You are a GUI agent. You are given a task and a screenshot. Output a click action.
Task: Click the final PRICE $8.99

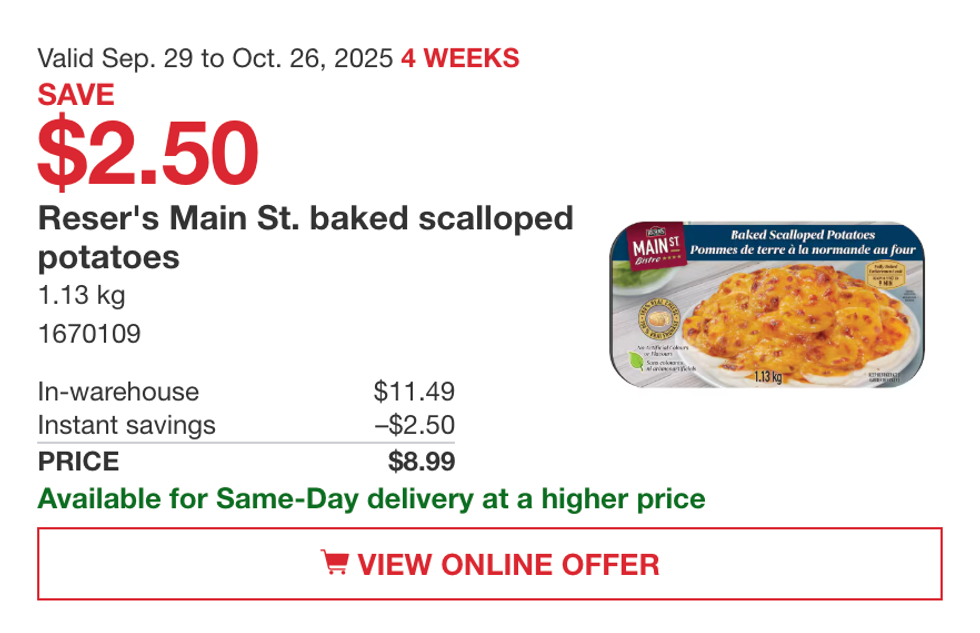420,461
